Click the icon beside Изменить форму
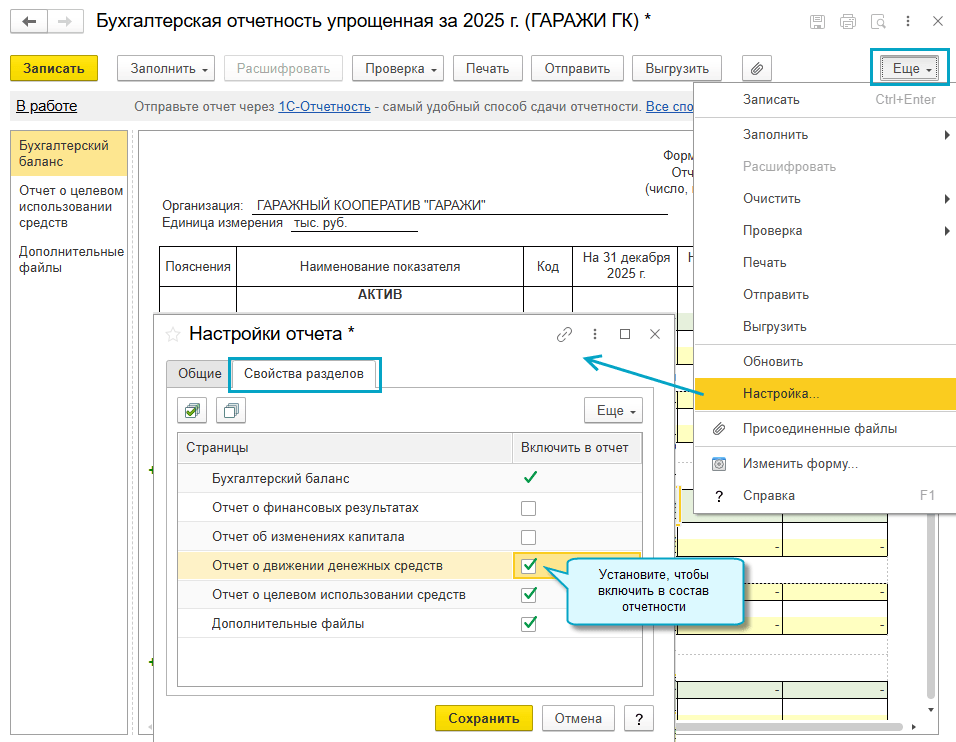Screen dimensions: 956x742 tap(719, 464)
